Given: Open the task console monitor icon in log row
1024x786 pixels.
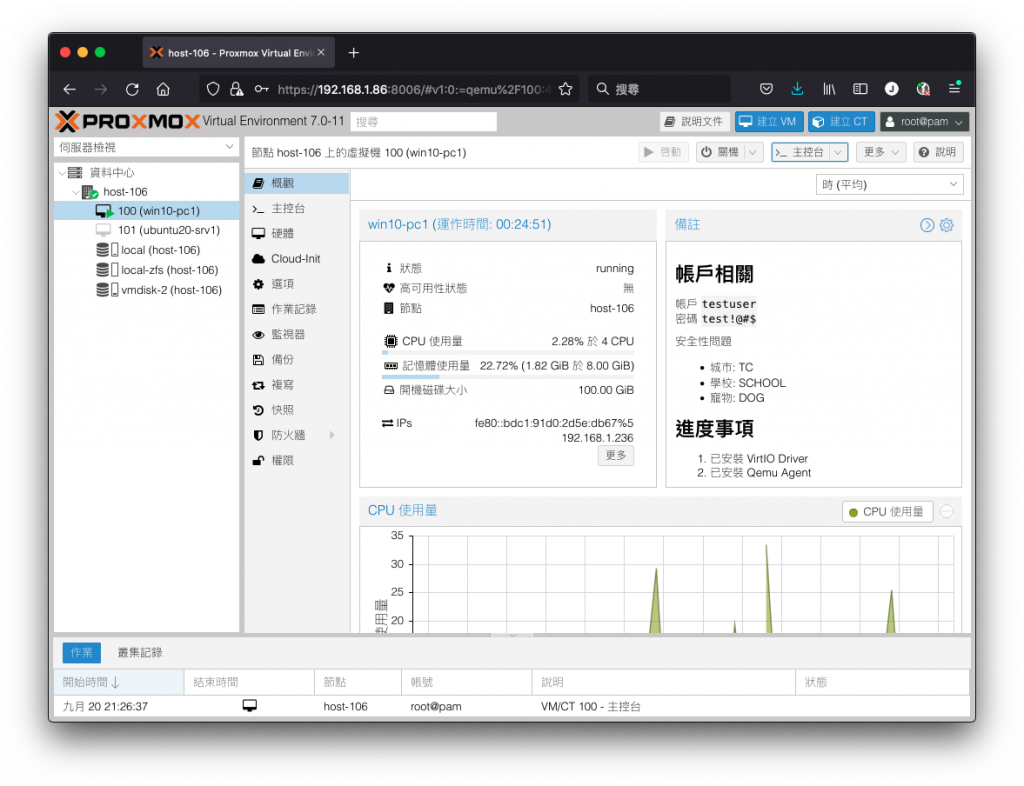Looking at the screenshot, I should coord(249,706).
